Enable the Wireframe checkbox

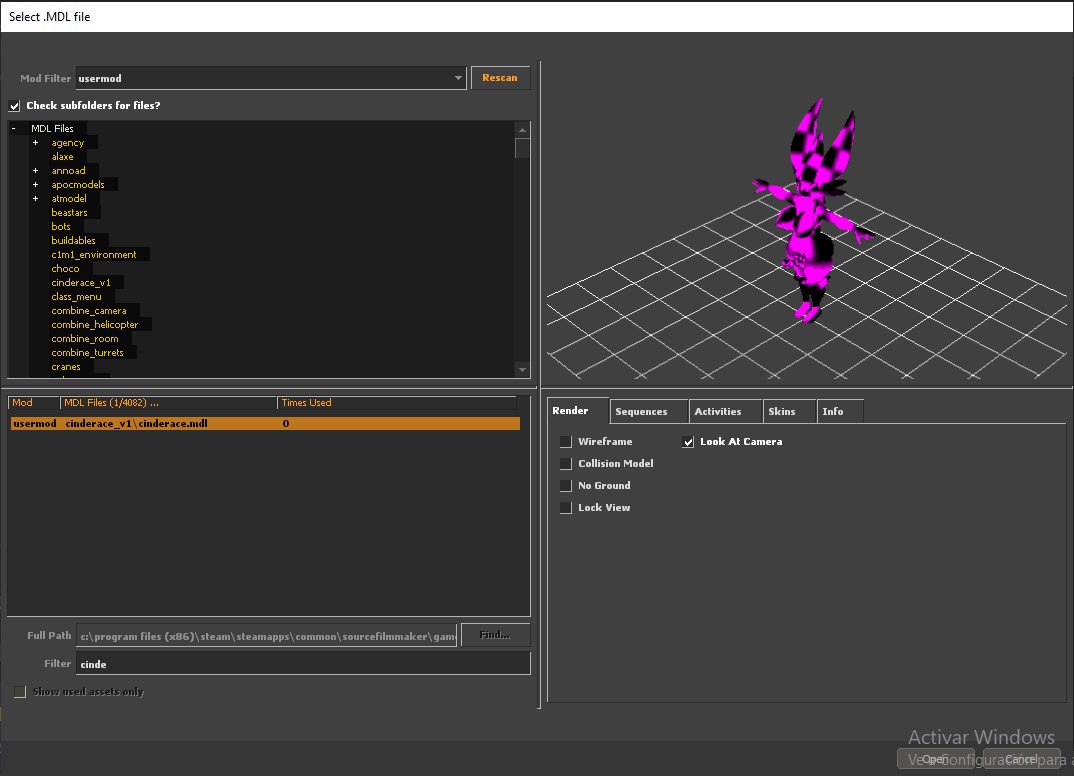(566, 442)
